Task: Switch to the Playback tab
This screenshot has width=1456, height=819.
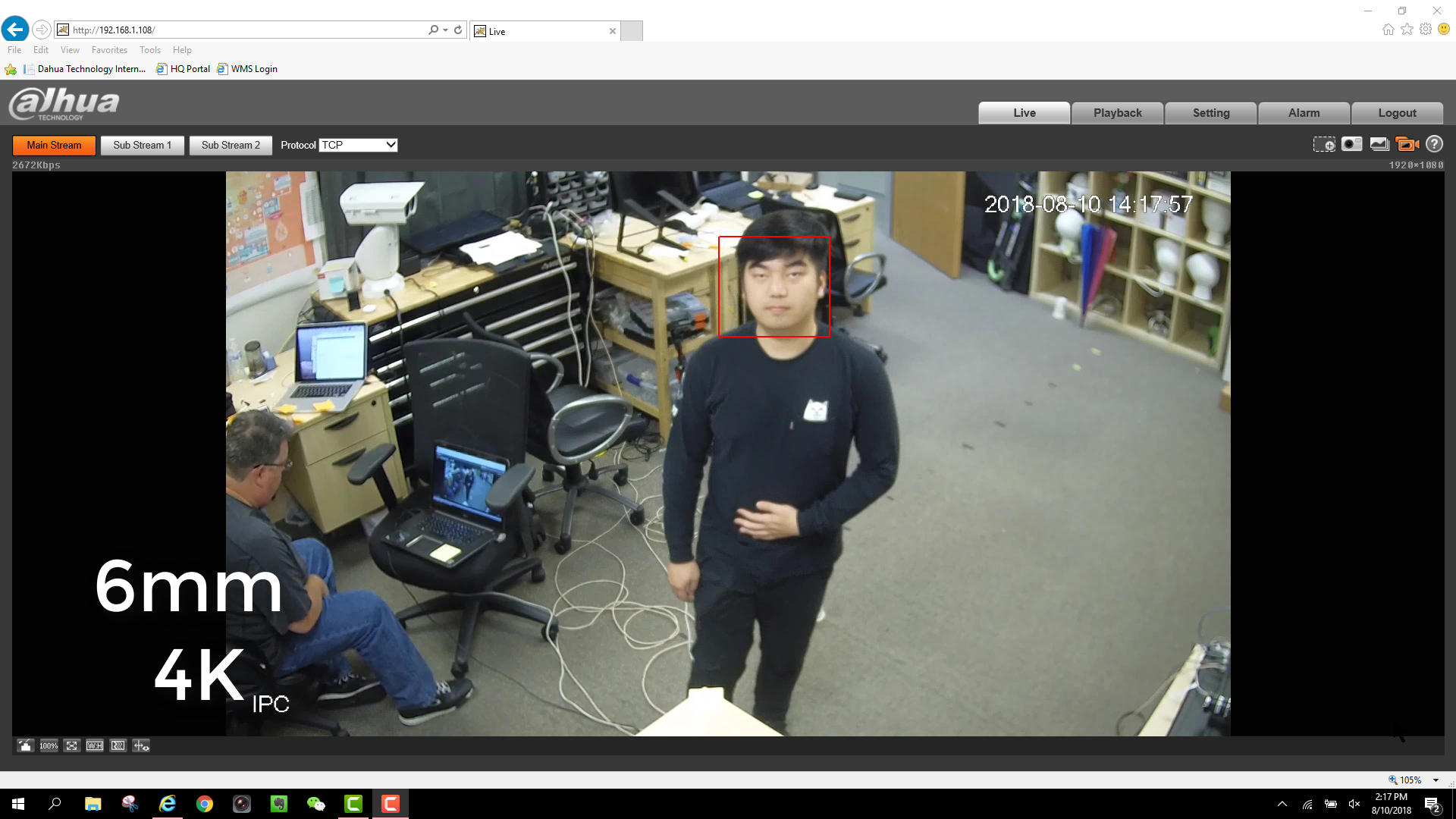Action: coord(1117,112)
